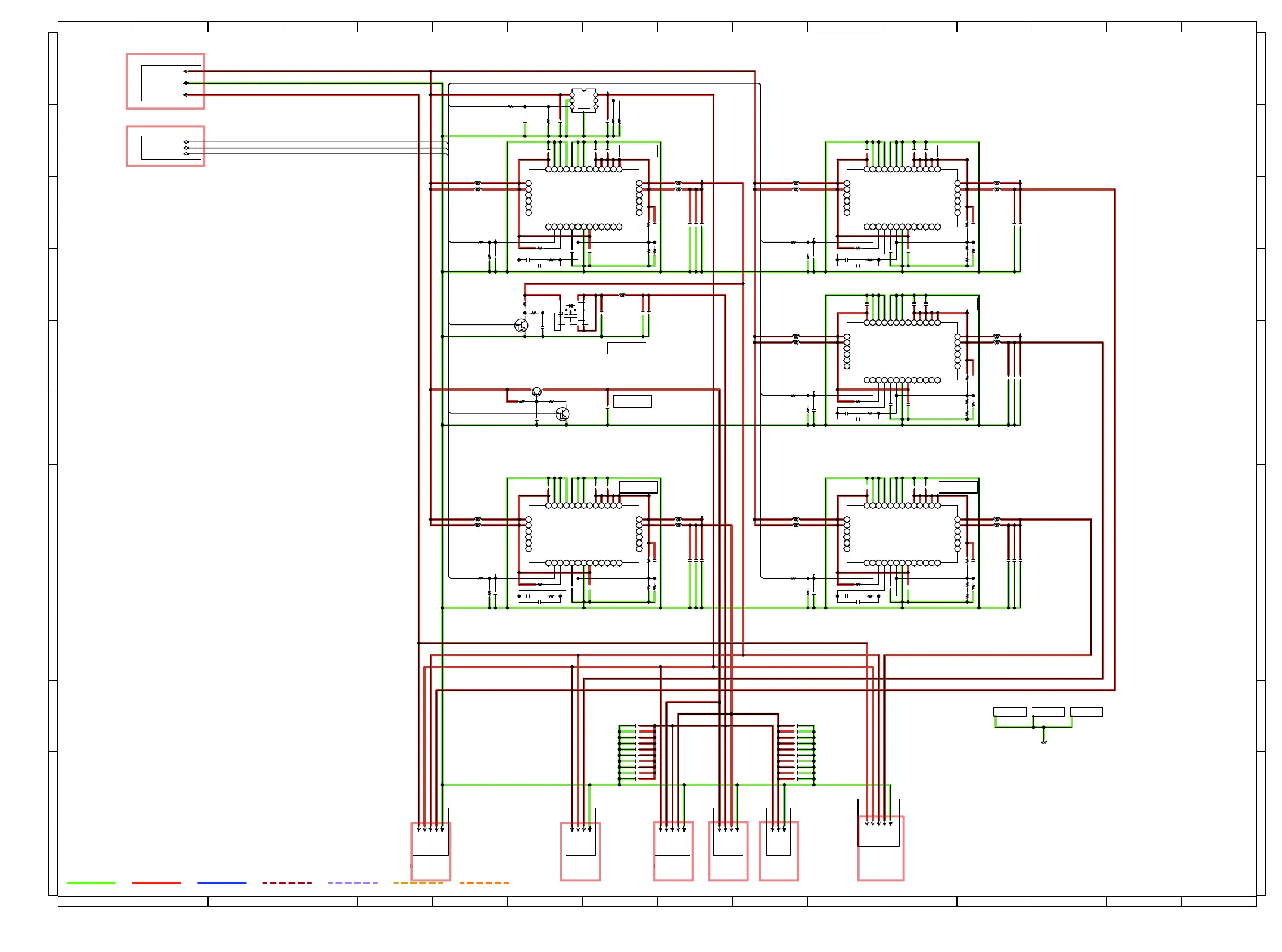The width and height of the screenshot is (1282, 952).
Task: Select the second pink connector box on left
Action: (x=166, y=146)
